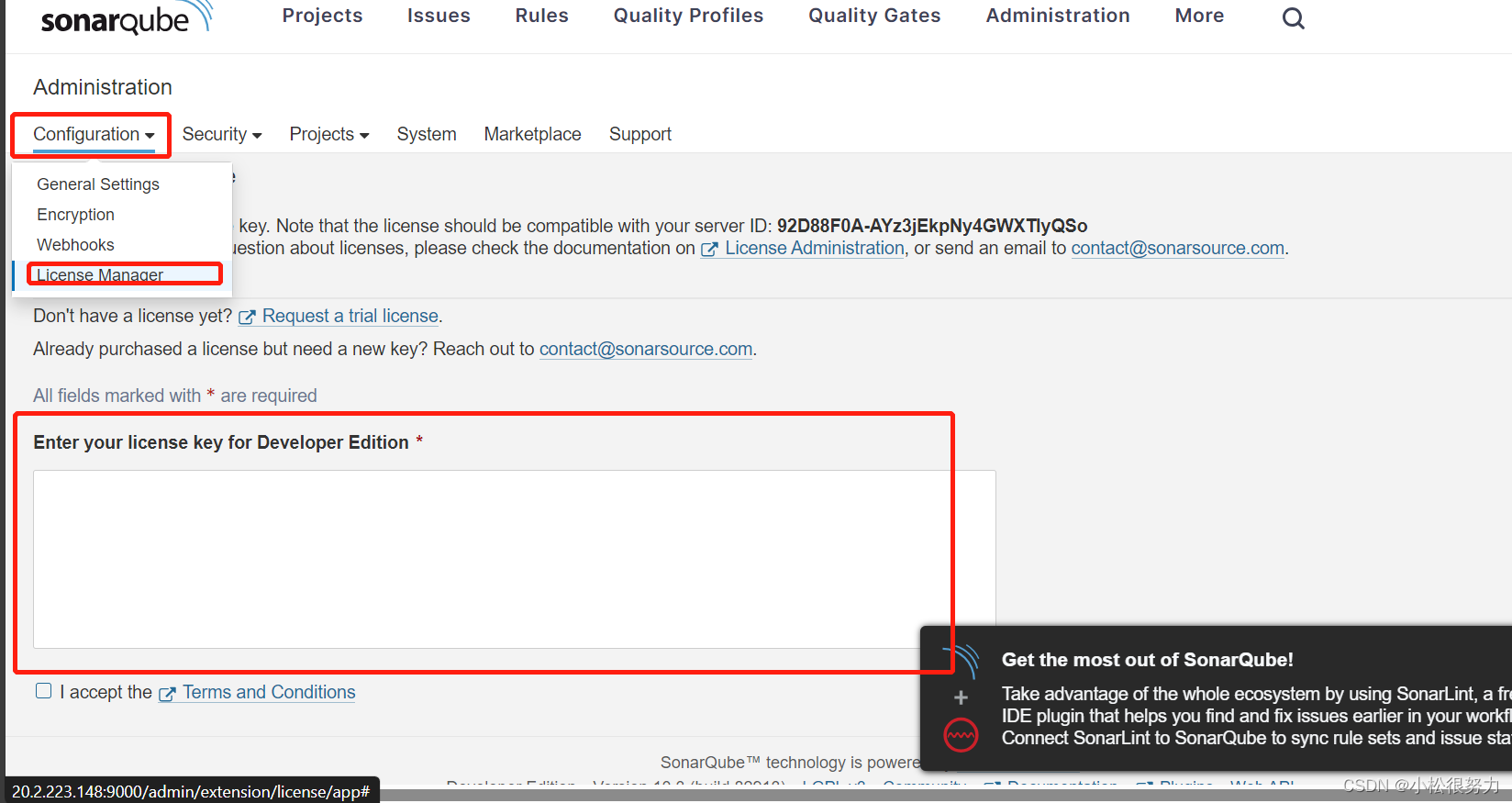
Task: Open the Support admin tab
Action: coord(640,134)
